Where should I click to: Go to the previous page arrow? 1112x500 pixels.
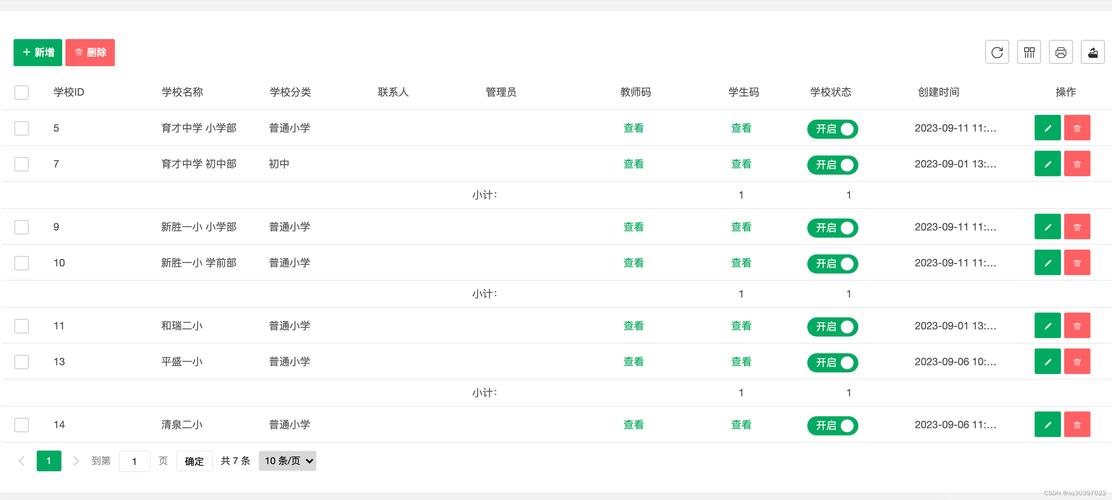tap(22, 461)
